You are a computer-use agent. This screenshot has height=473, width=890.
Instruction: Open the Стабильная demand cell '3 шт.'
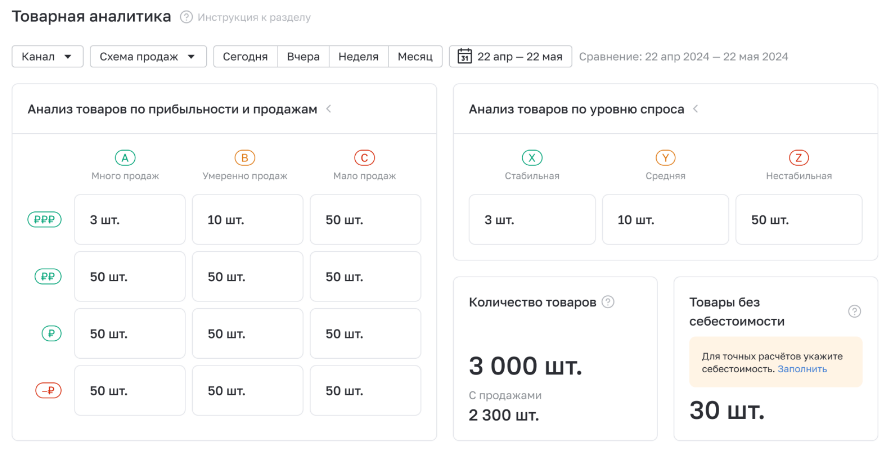532,220
